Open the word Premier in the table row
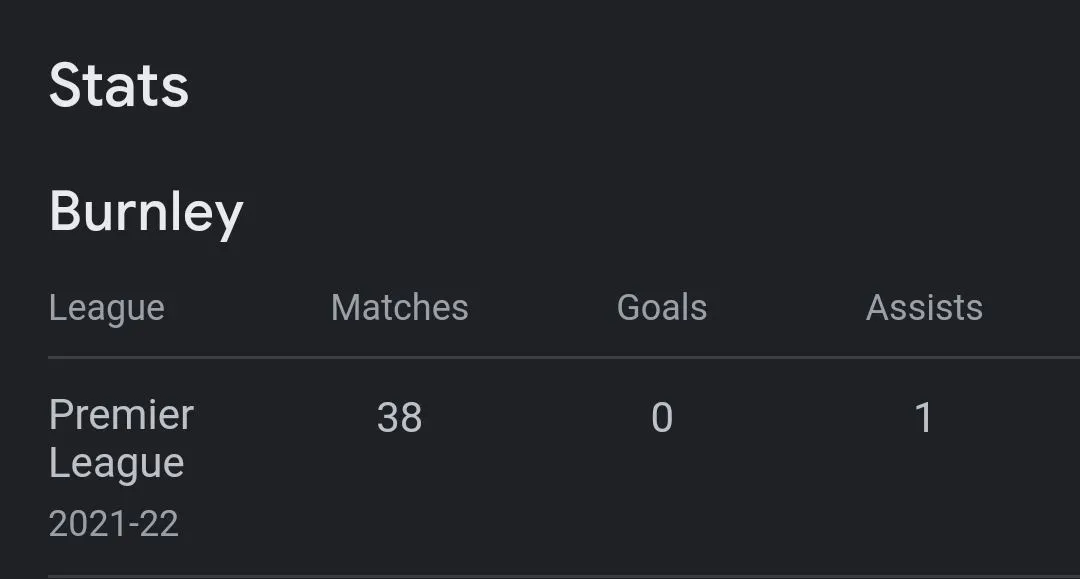The height and width of the screenshot is (579, 1080). (x=121, y=415)
